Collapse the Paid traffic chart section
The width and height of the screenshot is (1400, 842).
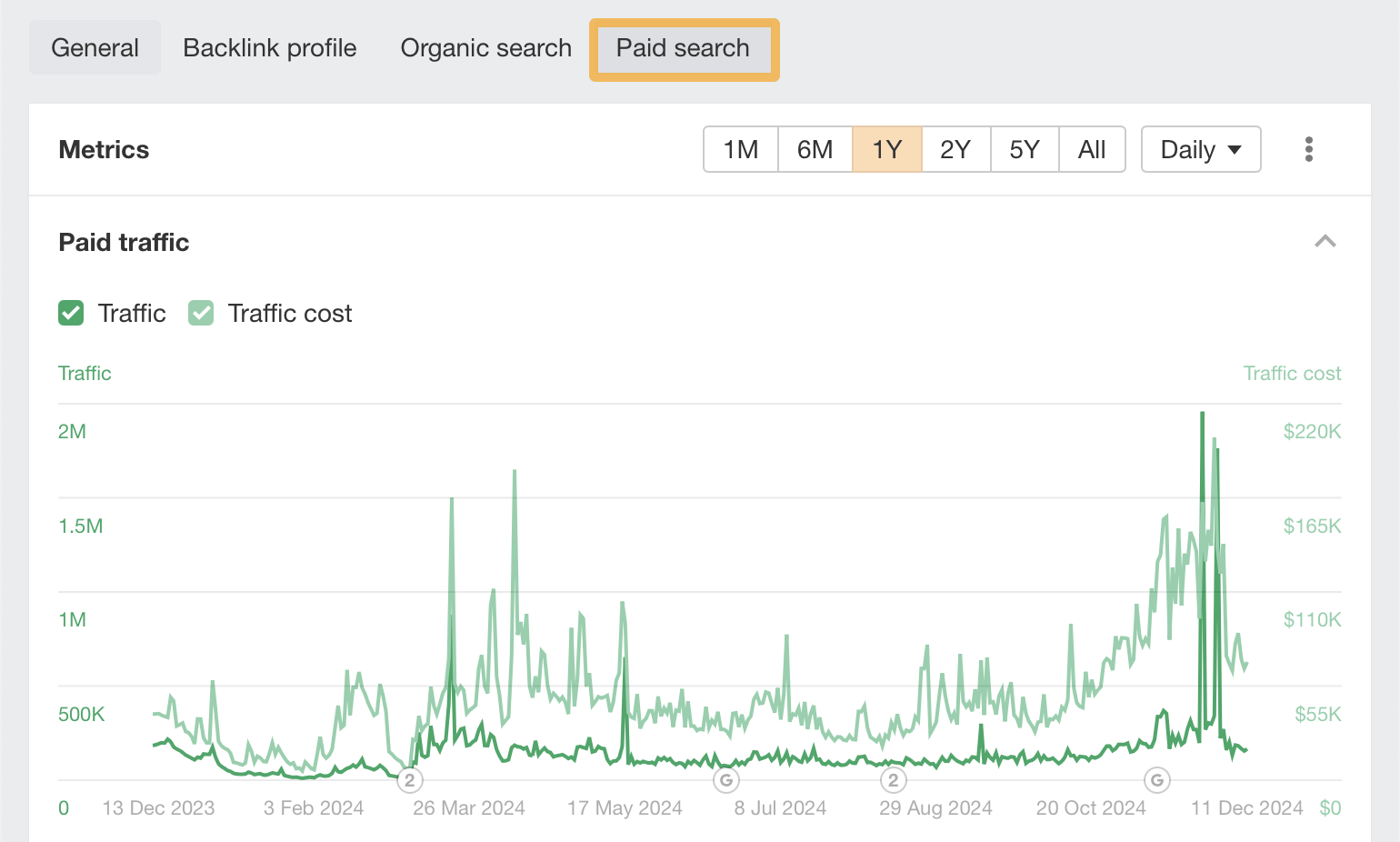click(1325, 242)
